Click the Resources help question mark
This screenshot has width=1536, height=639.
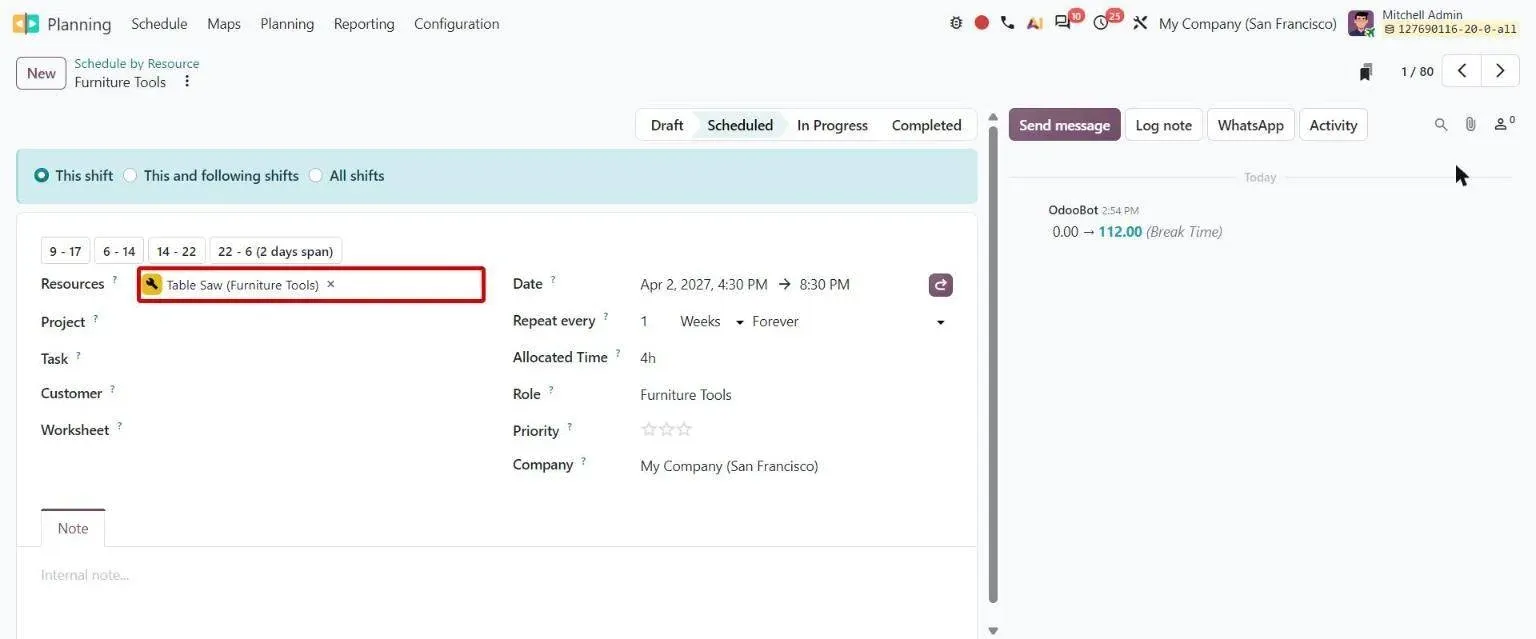click(x=114, y=281)
